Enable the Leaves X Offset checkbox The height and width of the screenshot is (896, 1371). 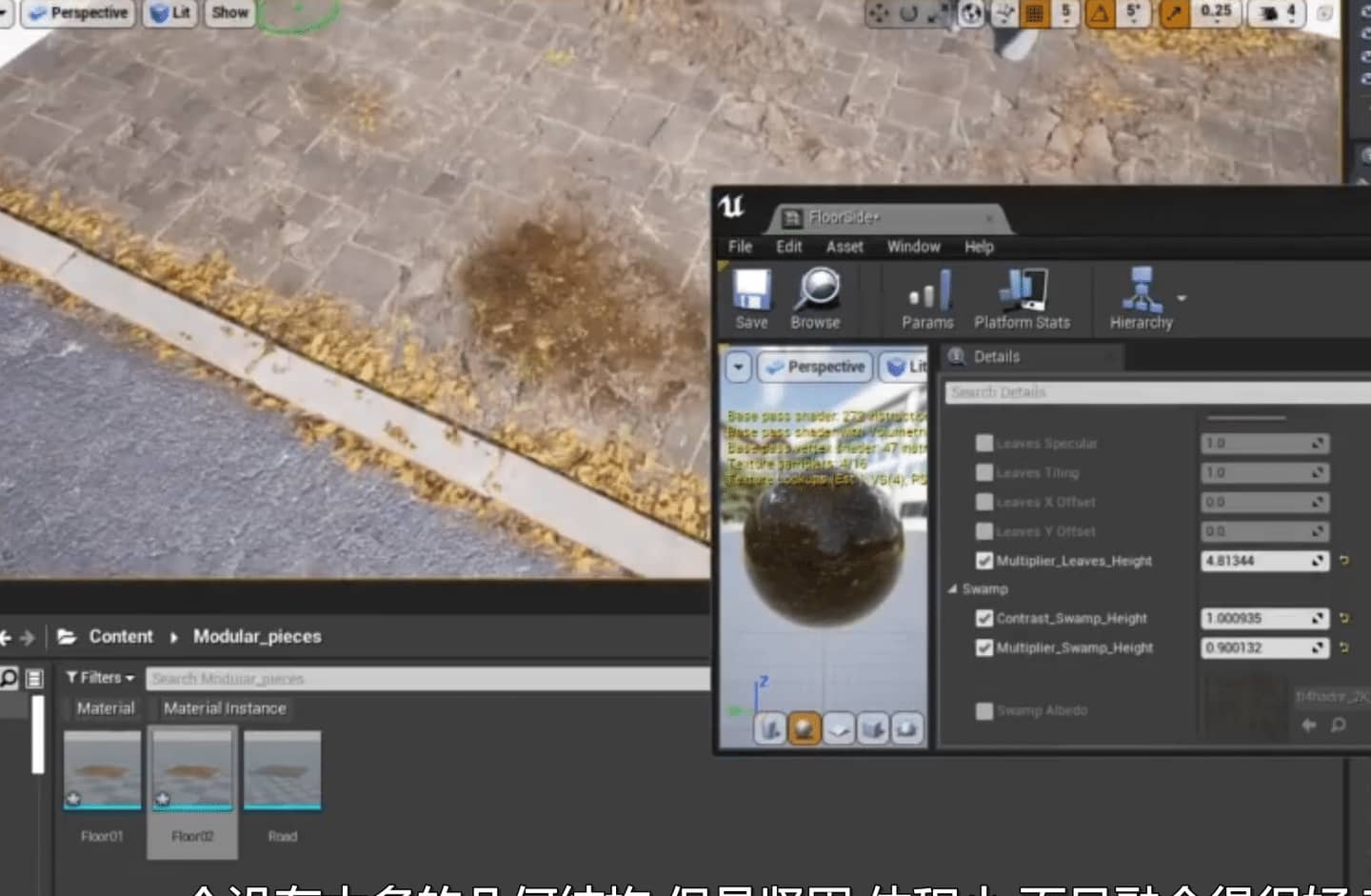pyautogui.click(x=984, y=503)
